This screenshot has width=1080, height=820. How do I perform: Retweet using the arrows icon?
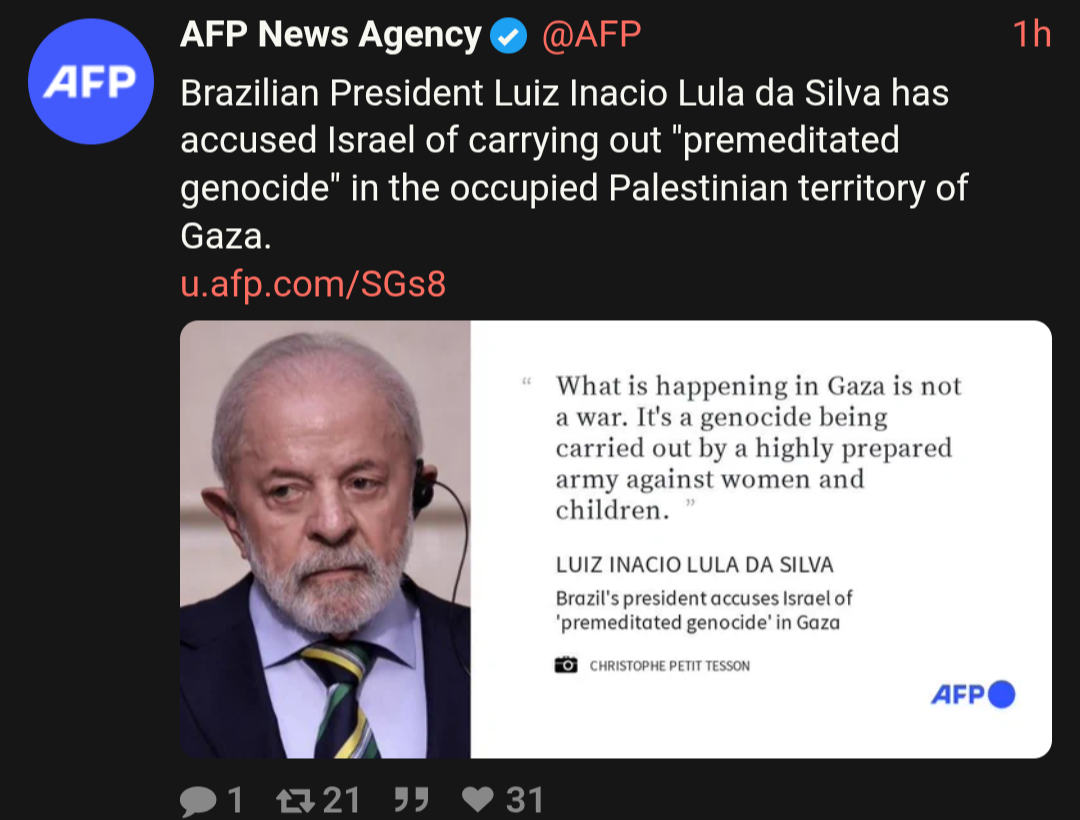coord(295,801)
